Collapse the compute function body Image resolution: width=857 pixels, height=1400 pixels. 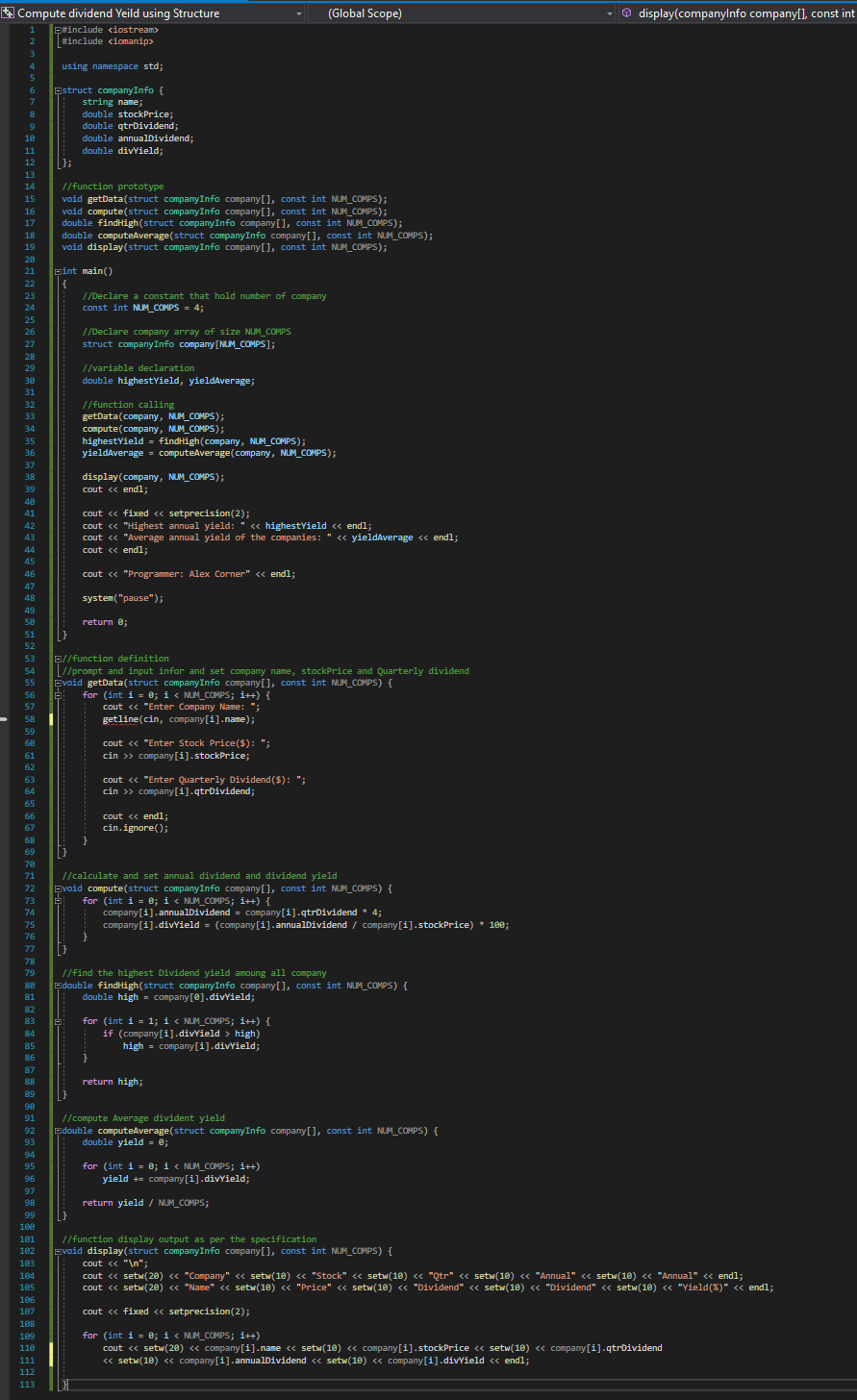pyautogui.click(x=57, y=887)
